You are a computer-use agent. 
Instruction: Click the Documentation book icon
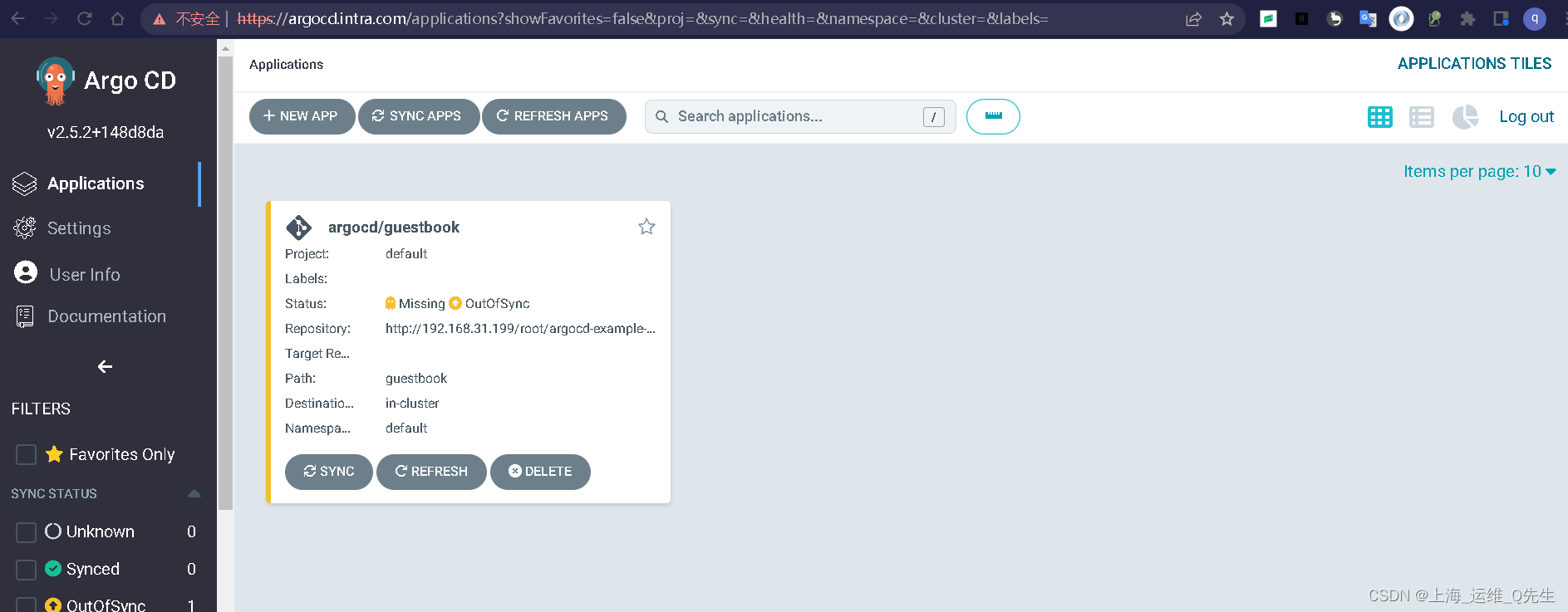pos(25,316)
